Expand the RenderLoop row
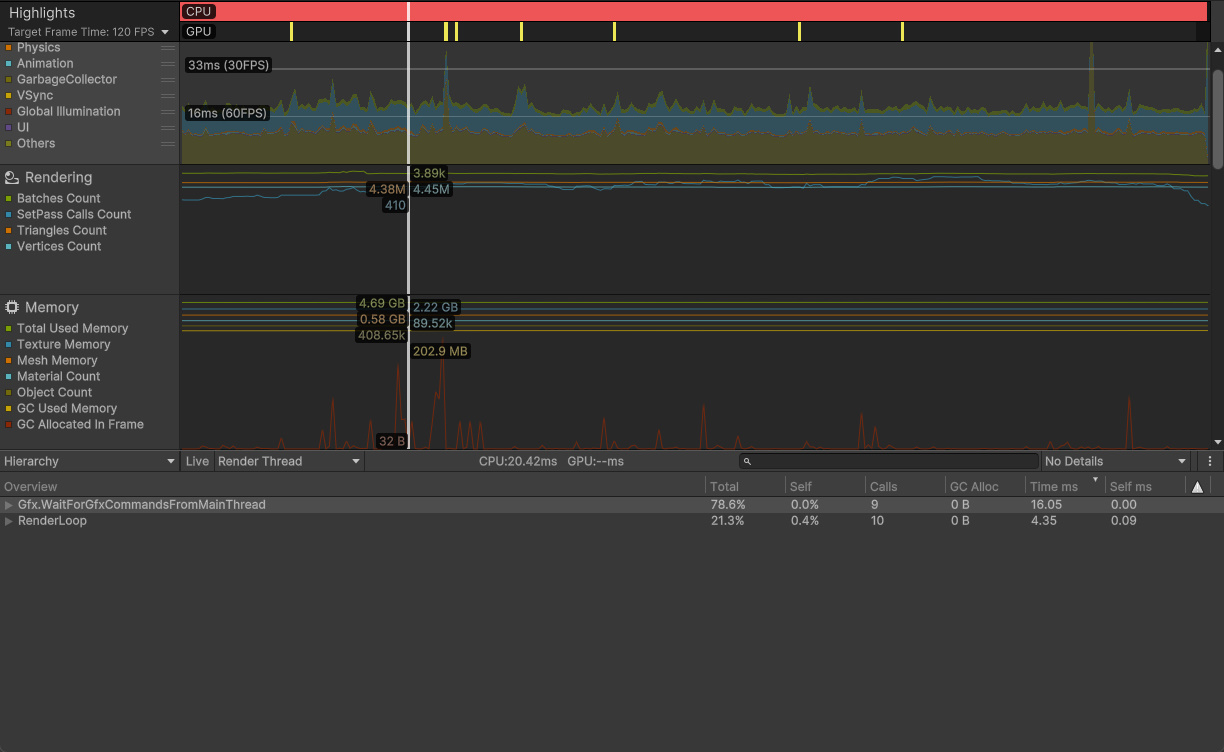 (x=9, y=521)
